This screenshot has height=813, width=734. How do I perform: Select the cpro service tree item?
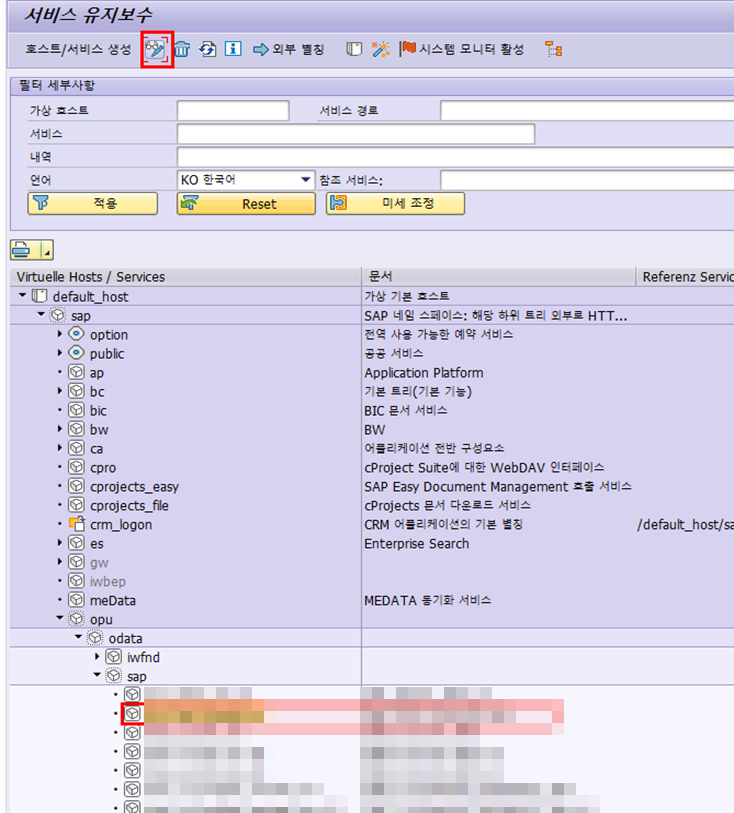coord(103,468)
